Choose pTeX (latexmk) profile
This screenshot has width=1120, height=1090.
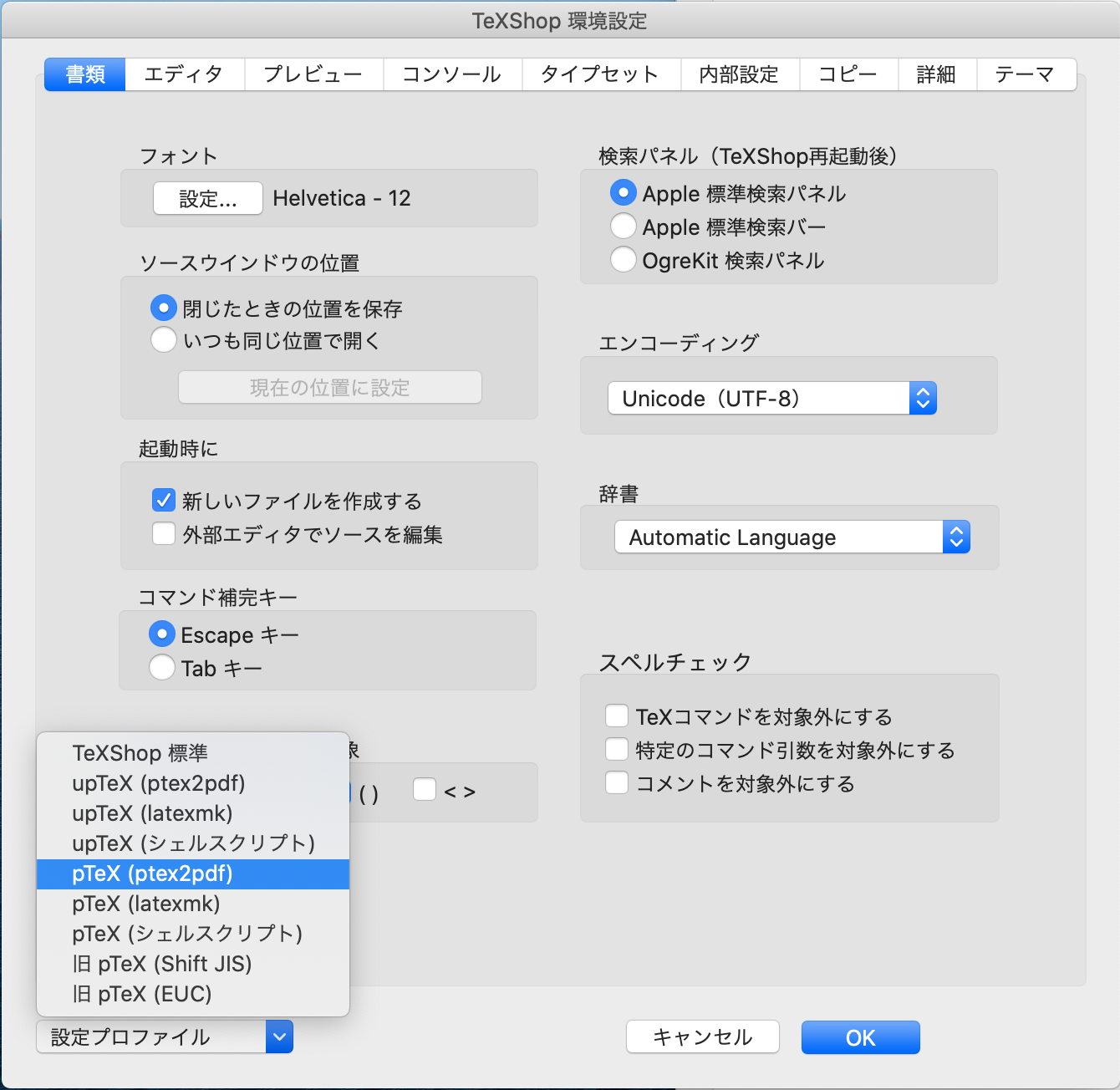click(x=193, y=904)
